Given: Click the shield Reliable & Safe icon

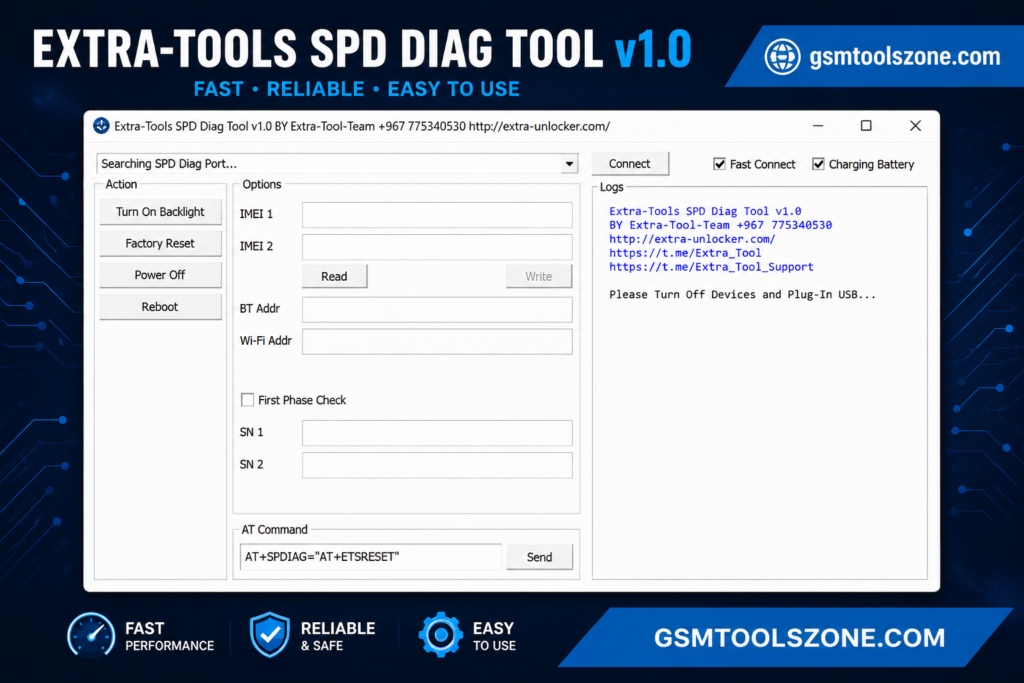Looking at the screenshot, I should click(270, 635).
